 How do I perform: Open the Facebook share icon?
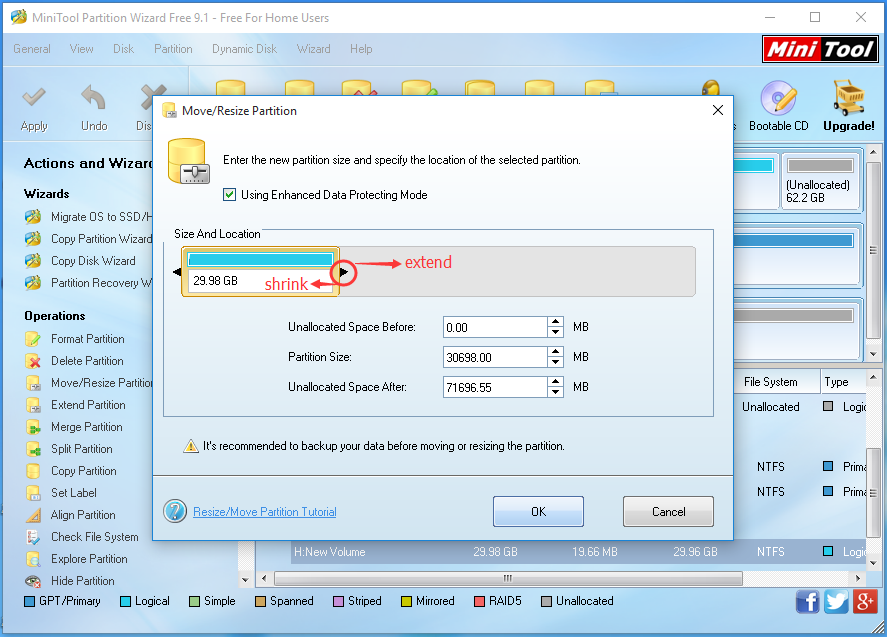(x=807, y=601)
